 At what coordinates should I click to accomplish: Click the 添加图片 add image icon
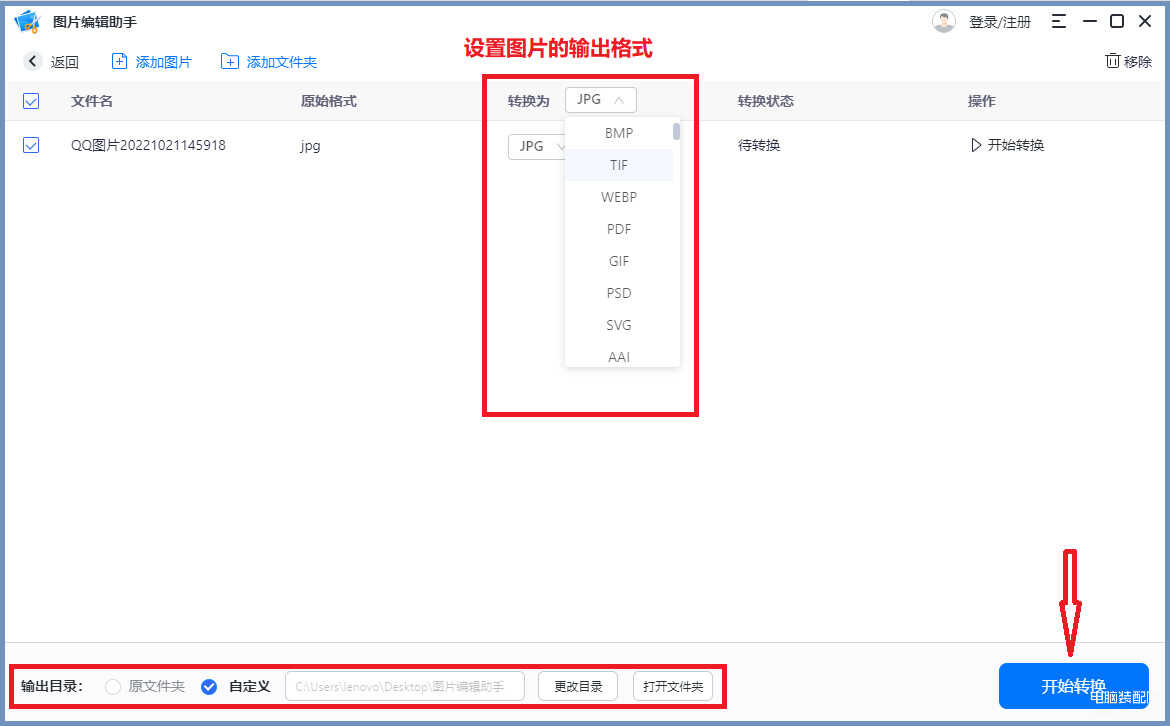coord(120,62)
